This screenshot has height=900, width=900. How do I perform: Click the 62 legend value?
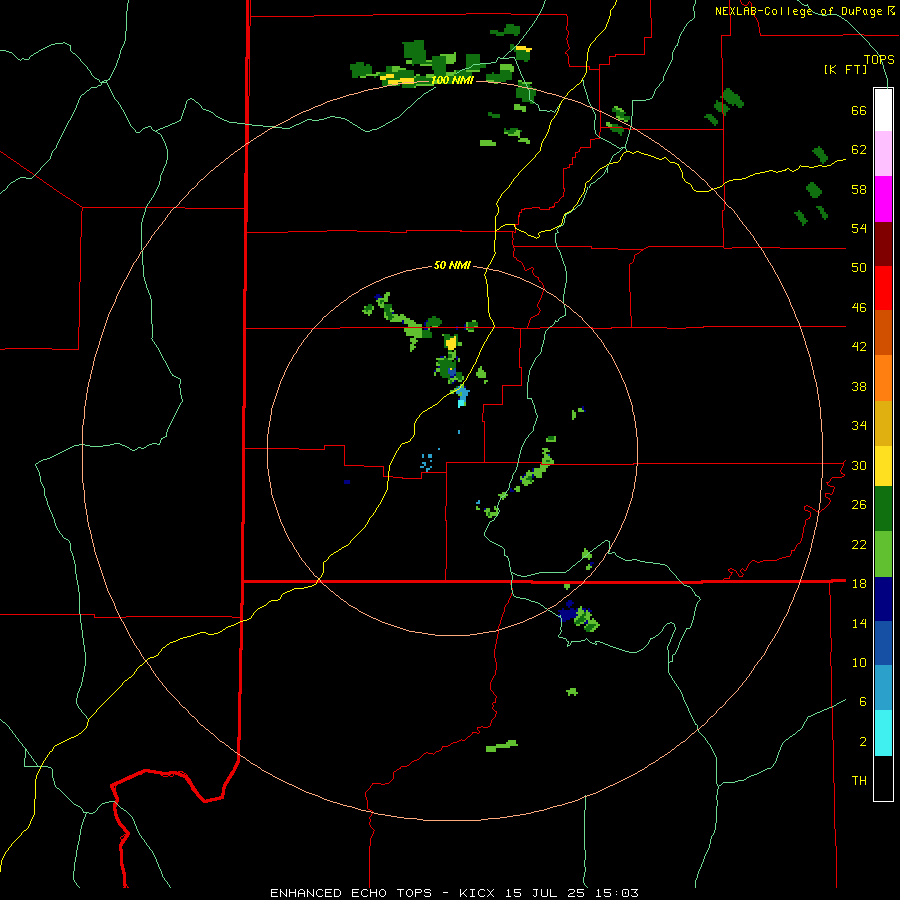click(x=859, y=150)
